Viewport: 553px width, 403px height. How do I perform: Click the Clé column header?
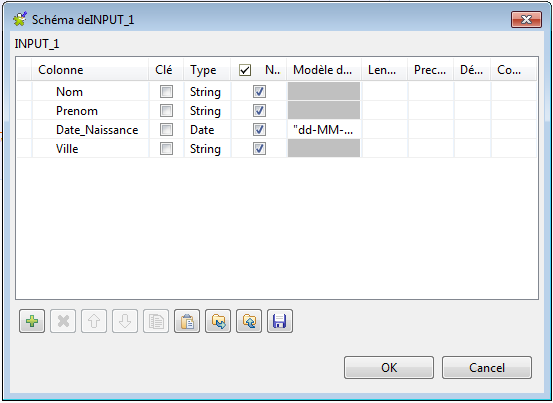tap(166, 70)
